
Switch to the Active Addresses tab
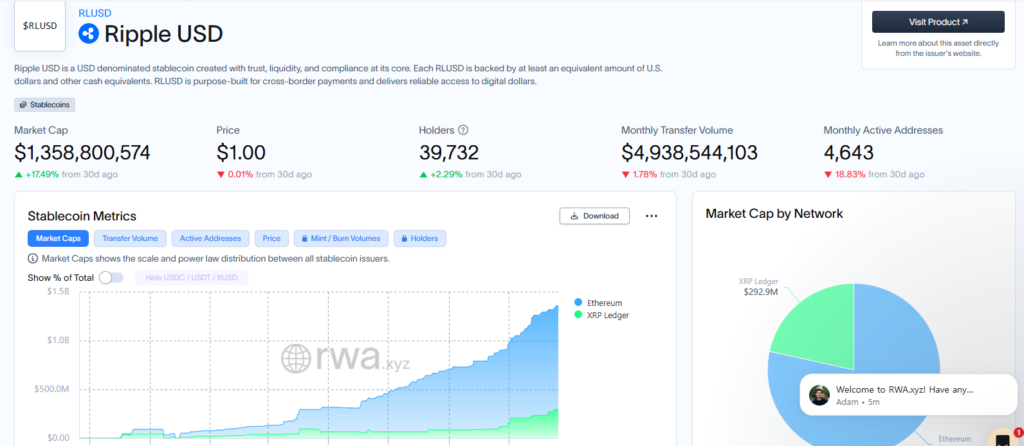coord(210,238)
